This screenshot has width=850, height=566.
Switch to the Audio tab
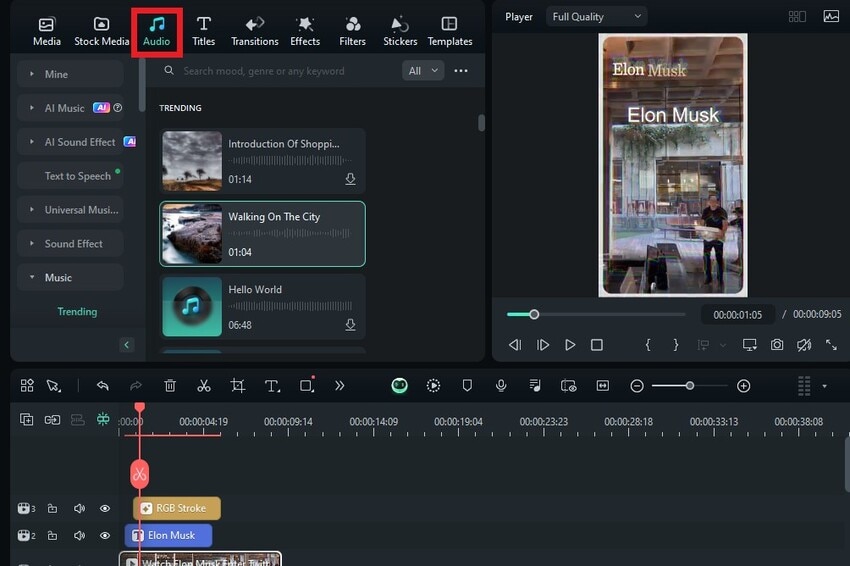click(156, 31)
